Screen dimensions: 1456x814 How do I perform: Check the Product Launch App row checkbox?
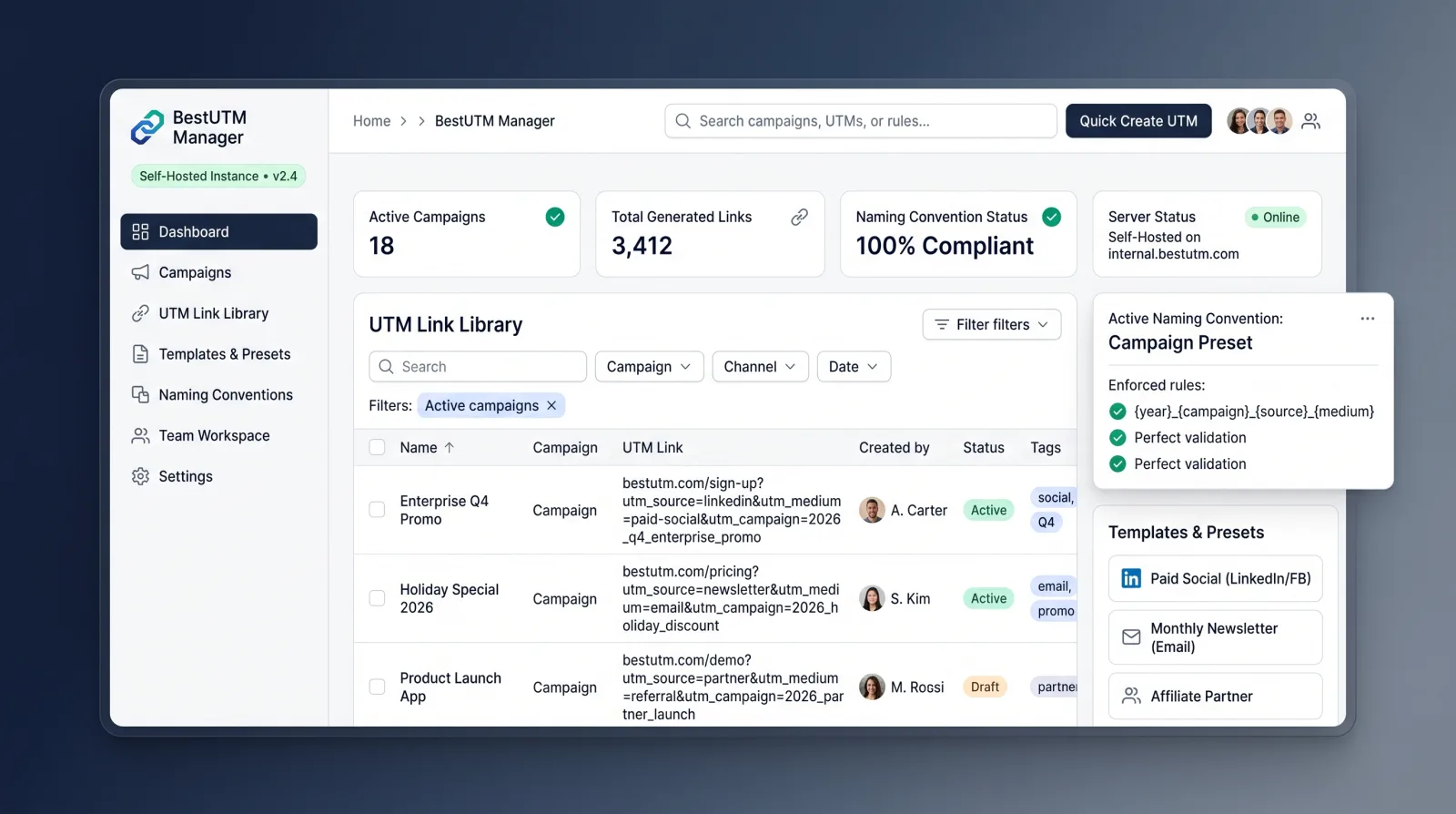tap(377, 687)
